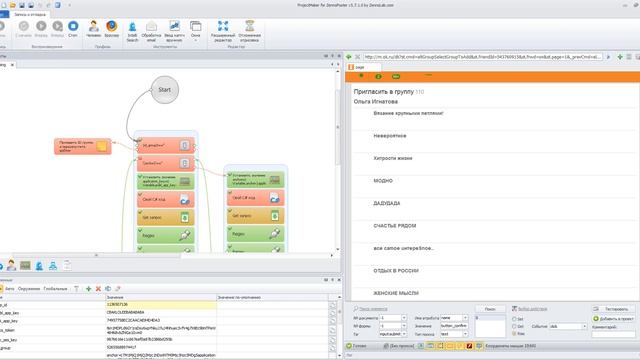
Task: Click the save floppy icon in title bar
Action: coord(22,5)
